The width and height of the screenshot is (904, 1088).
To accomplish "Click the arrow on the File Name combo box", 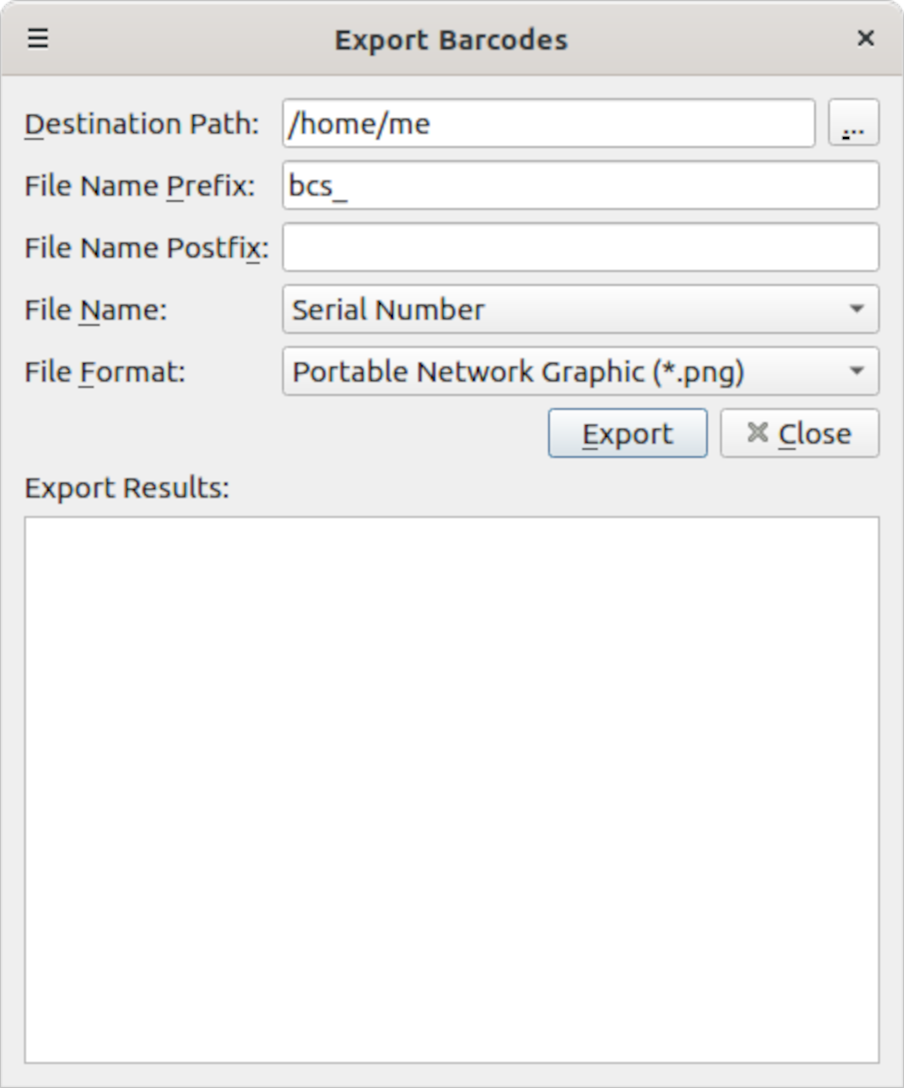I will click(x=856, y=310).
